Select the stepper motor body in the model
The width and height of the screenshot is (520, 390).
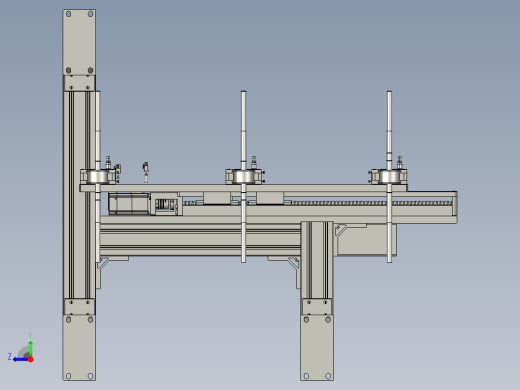click(129, 204)
